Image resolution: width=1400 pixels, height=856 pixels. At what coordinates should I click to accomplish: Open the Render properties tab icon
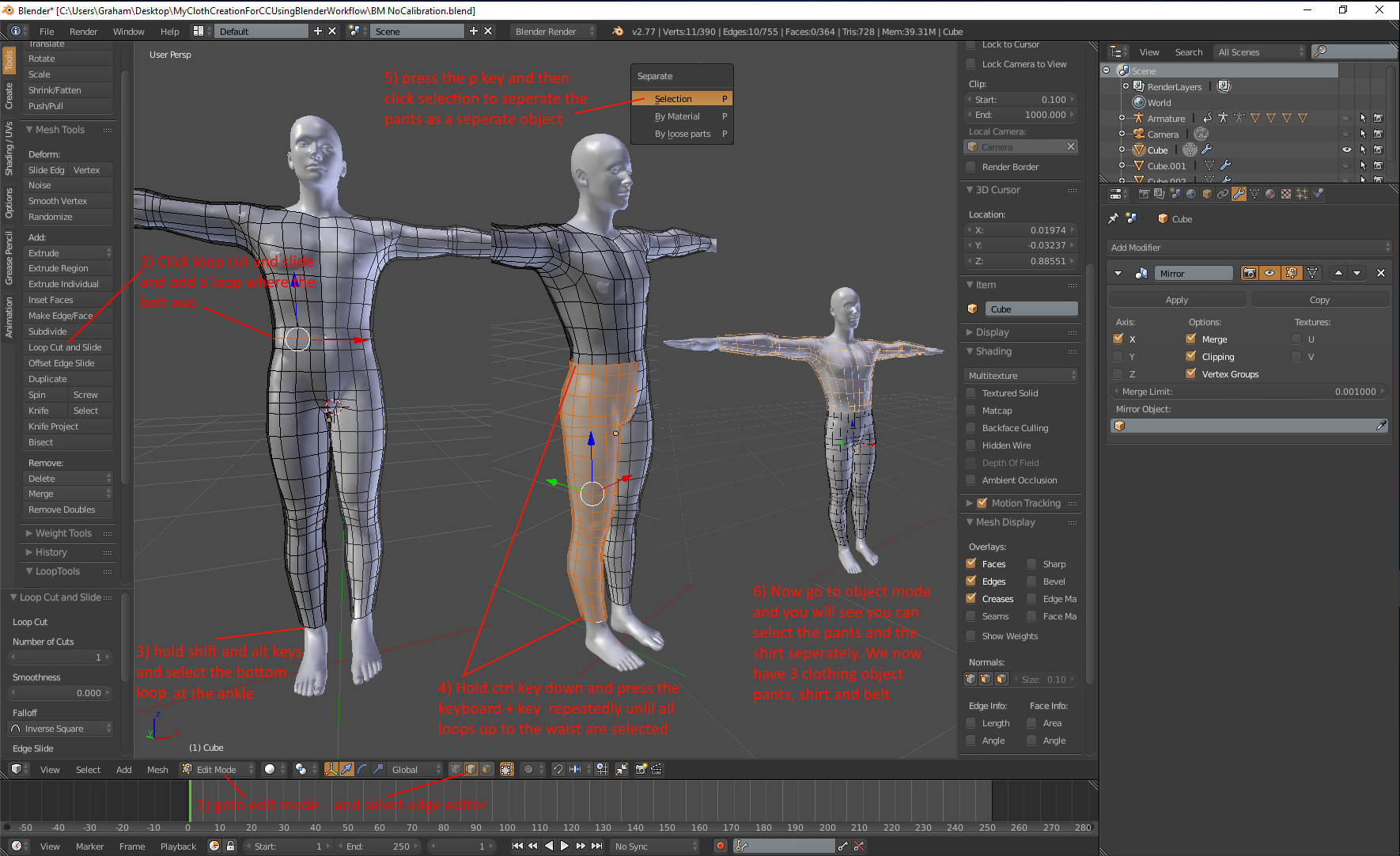point(1145,194)
